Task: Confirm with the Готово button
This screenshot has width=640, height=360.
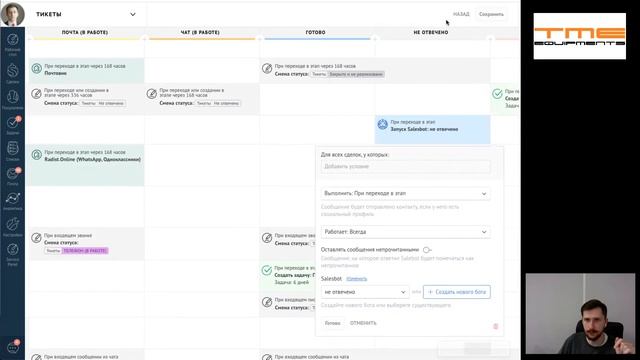Action: [332, 323]
